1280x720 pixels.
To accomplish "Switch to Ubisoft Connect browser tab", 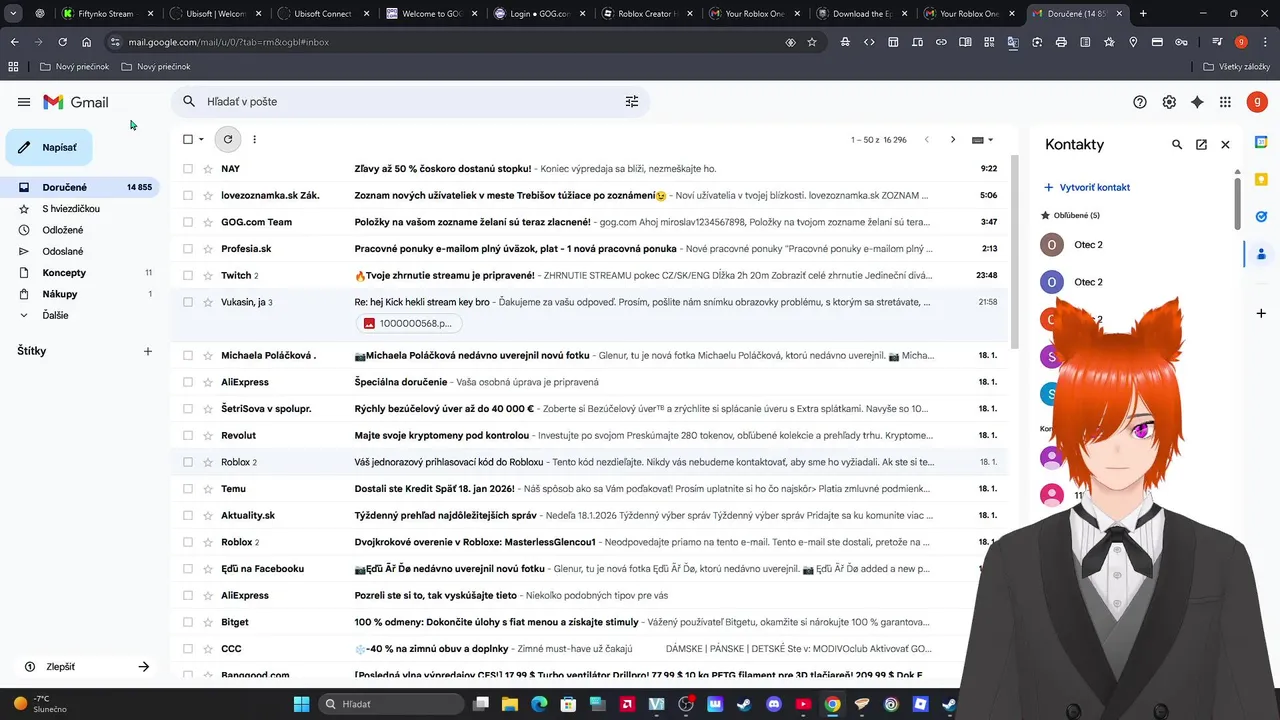I will tap(322, 14).
